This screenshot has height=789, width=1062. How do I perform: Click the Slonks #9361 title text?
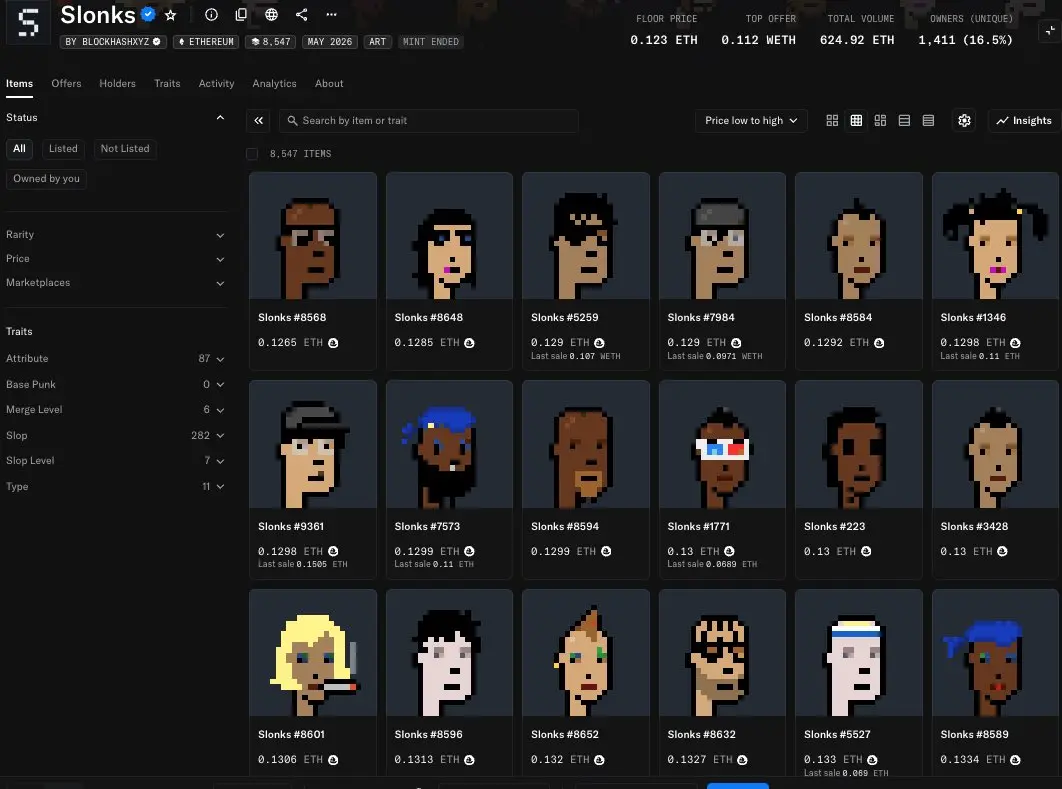[x=291, y=526]
